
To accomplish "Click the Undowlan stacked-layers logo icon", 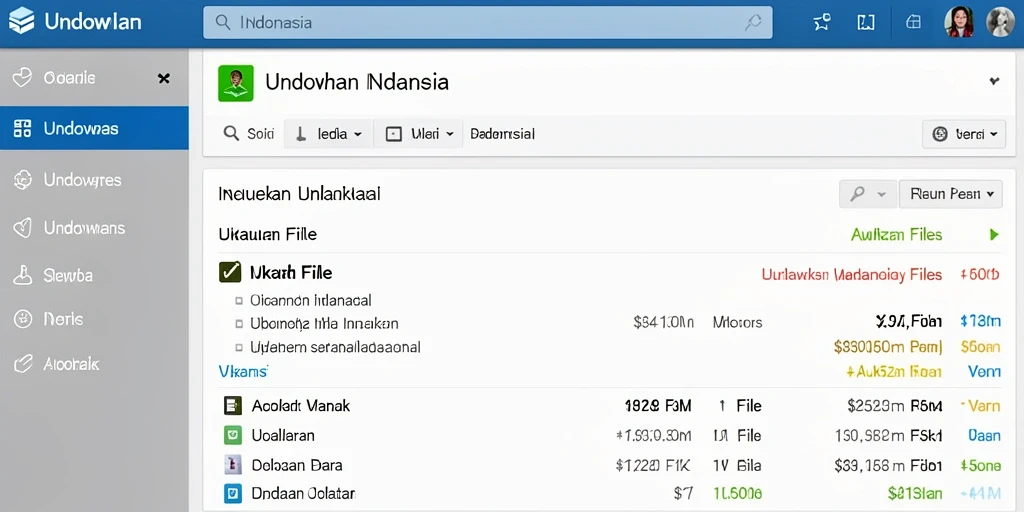I will coord(22,22).
